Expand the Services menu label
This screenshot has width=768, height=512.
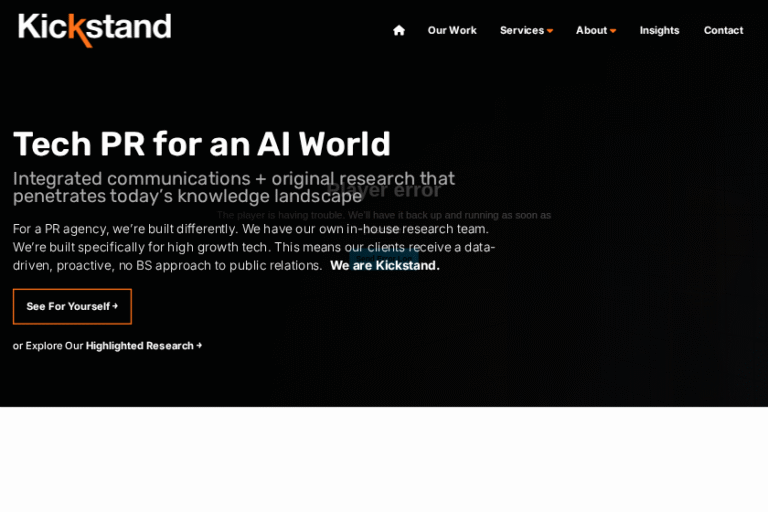coord(521,30)
